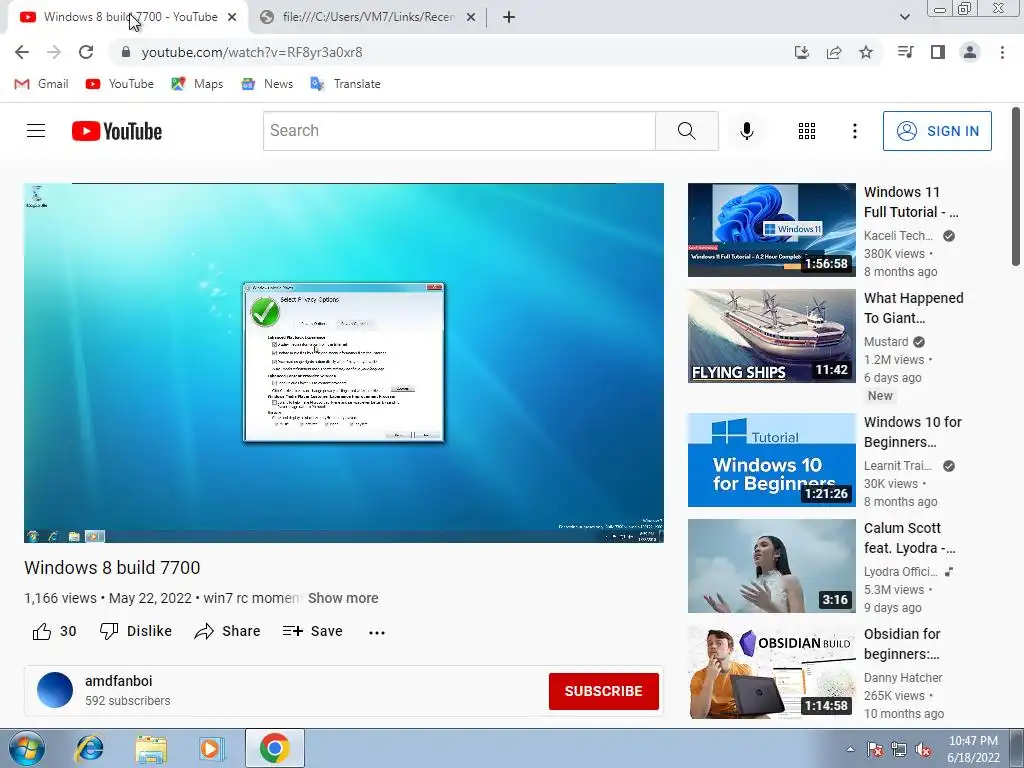This screenshot has height=768, width=1024.
Task: Click What Happened To Giant title
Action: (x=914, y=308)
